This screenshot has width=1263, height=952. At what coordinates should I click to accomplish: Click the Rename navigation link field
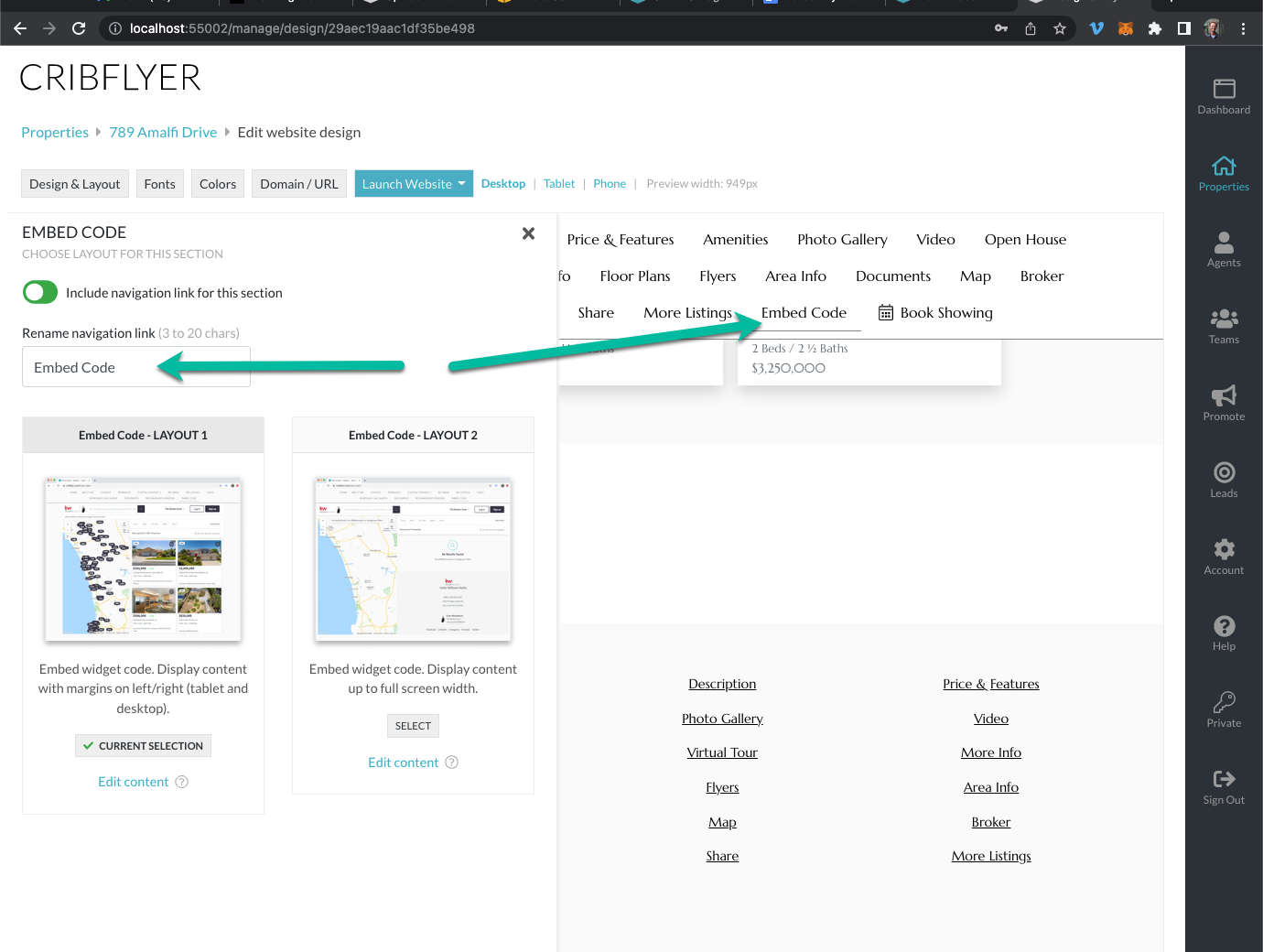(136, 367)
